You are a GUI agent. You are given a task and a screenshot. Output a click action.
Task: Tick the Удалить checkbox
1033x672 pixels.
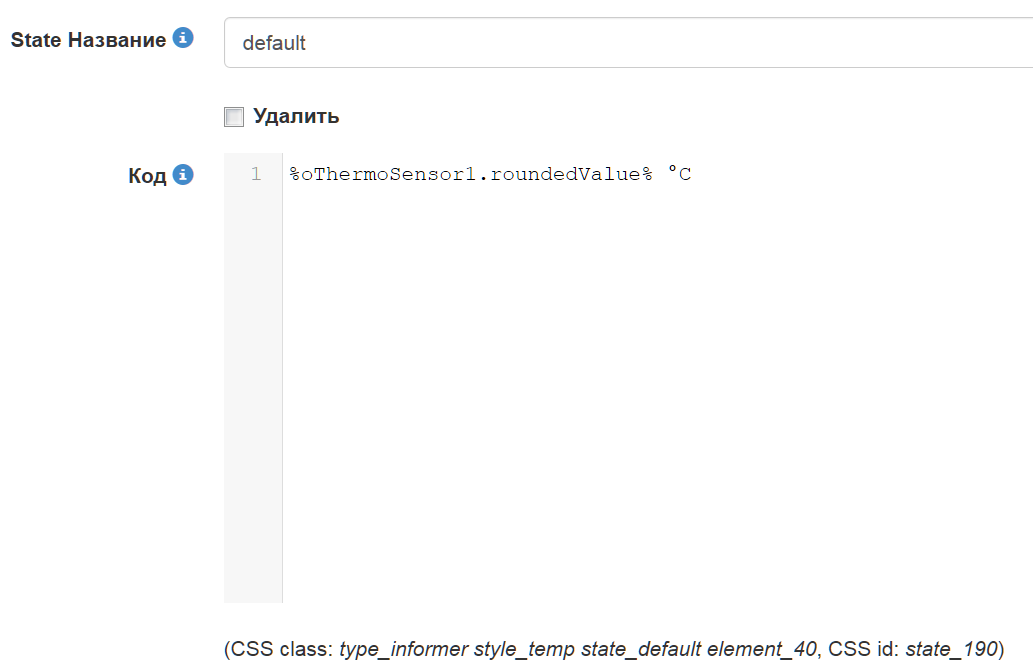(234, 117)
